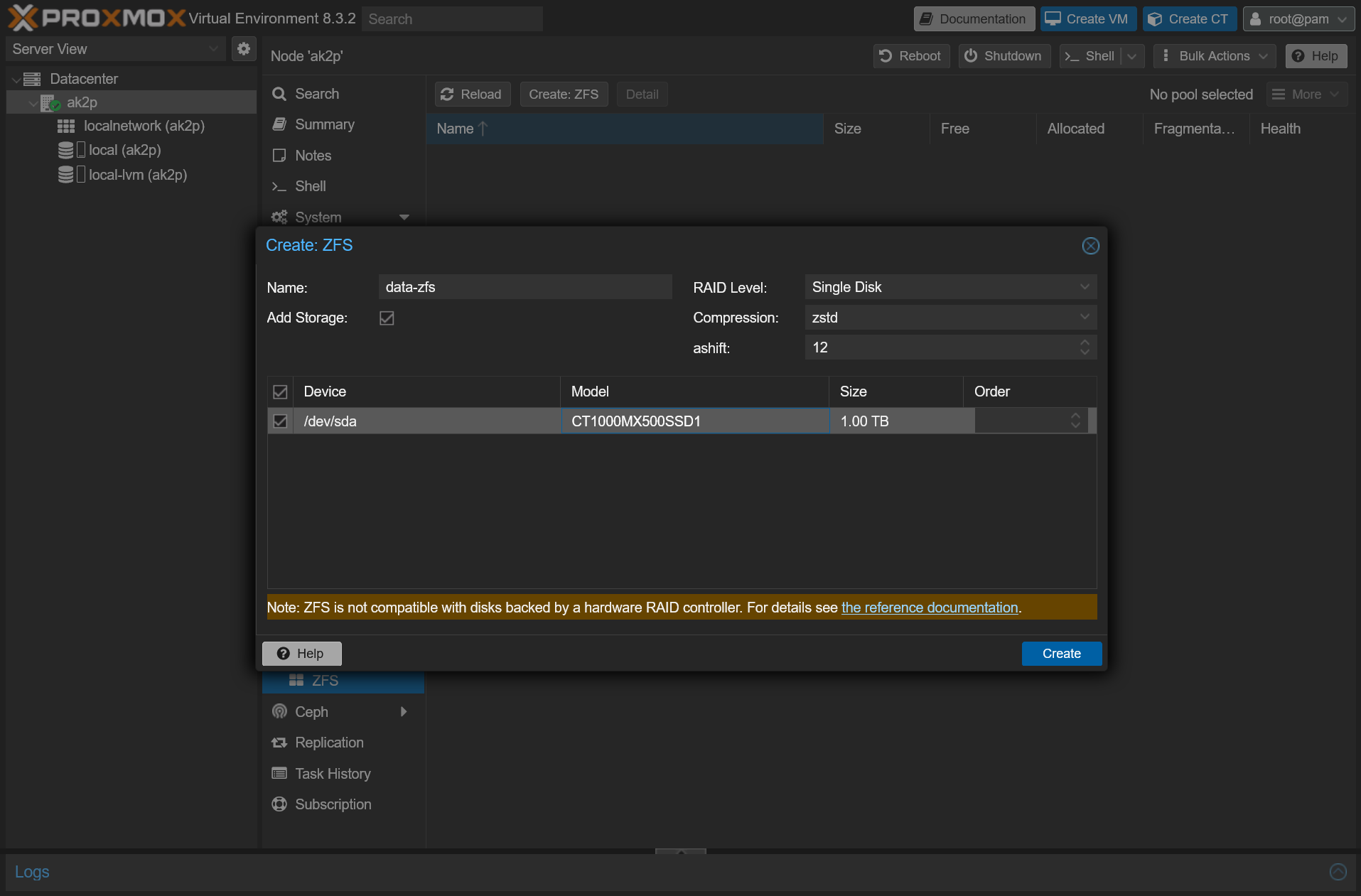Viewport: 1361px width, 896px height.
Task: Click the node toolbar Help button
Action: [1316, 56]
